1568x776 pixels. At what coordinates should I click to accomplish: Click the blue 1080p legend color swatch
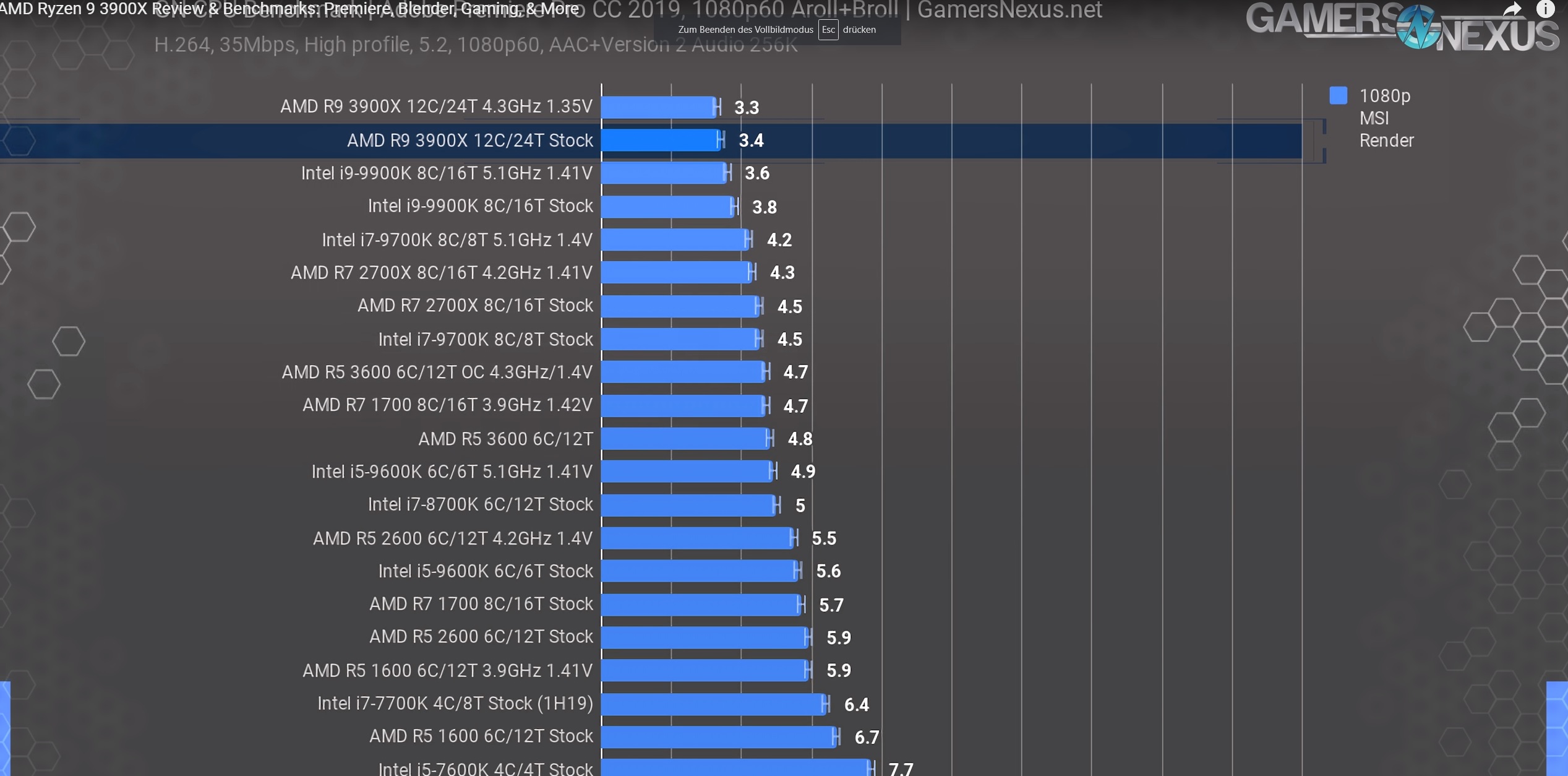(x=1338, y=95)
